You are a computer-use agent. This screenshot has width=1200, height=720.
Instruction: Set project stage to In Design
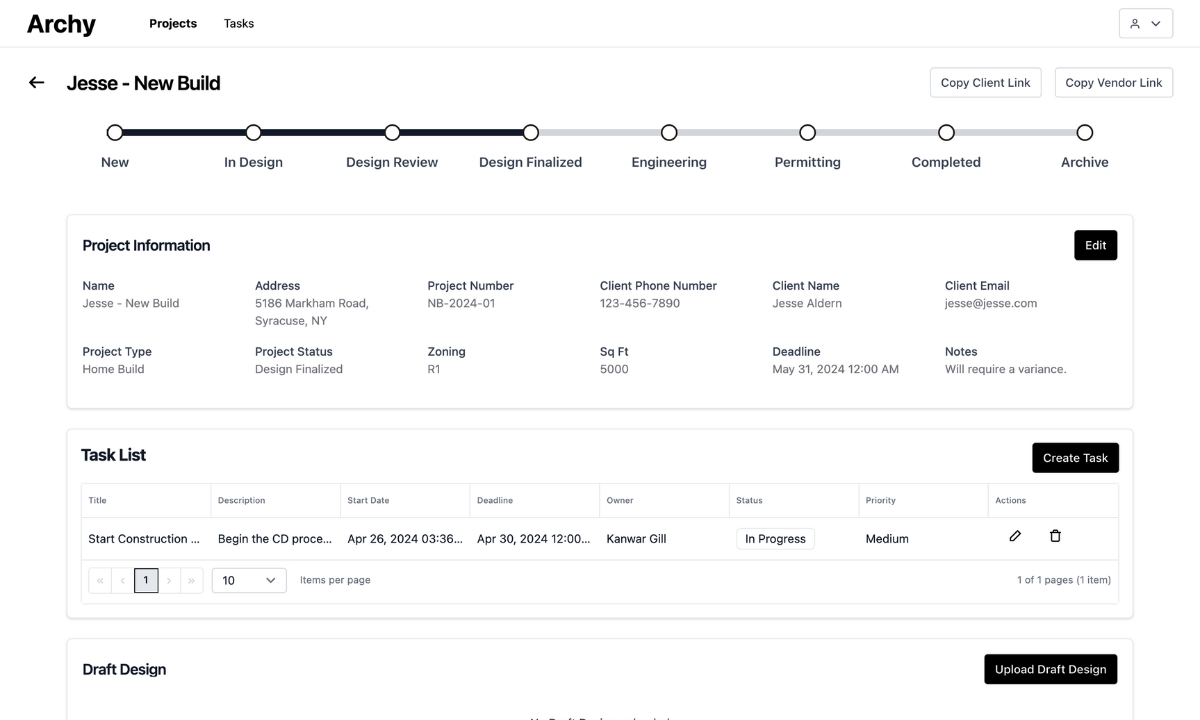point(253,133)
